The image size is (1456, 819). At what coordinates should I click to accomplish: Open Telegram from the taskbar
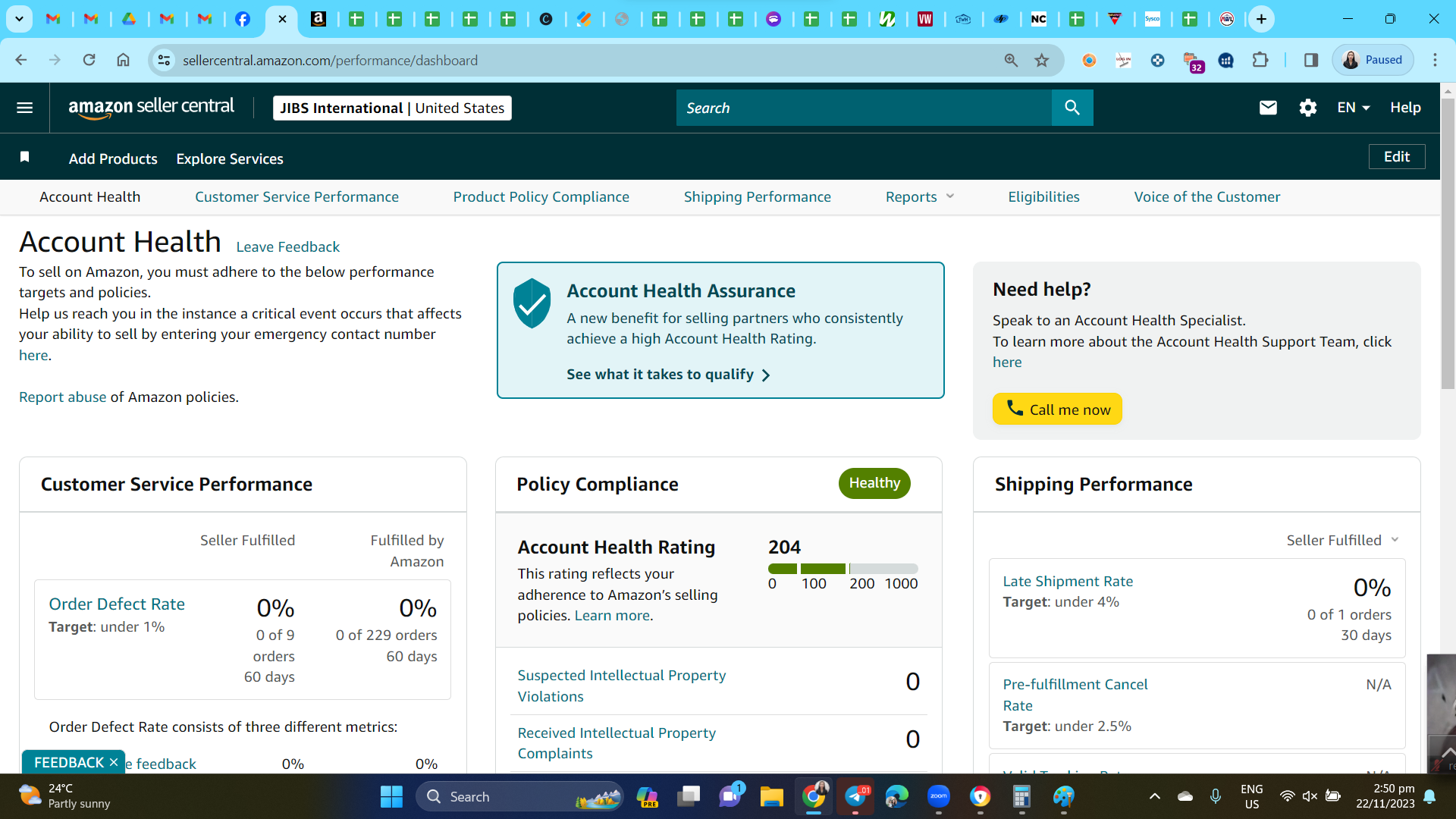[x=855, y=796]
